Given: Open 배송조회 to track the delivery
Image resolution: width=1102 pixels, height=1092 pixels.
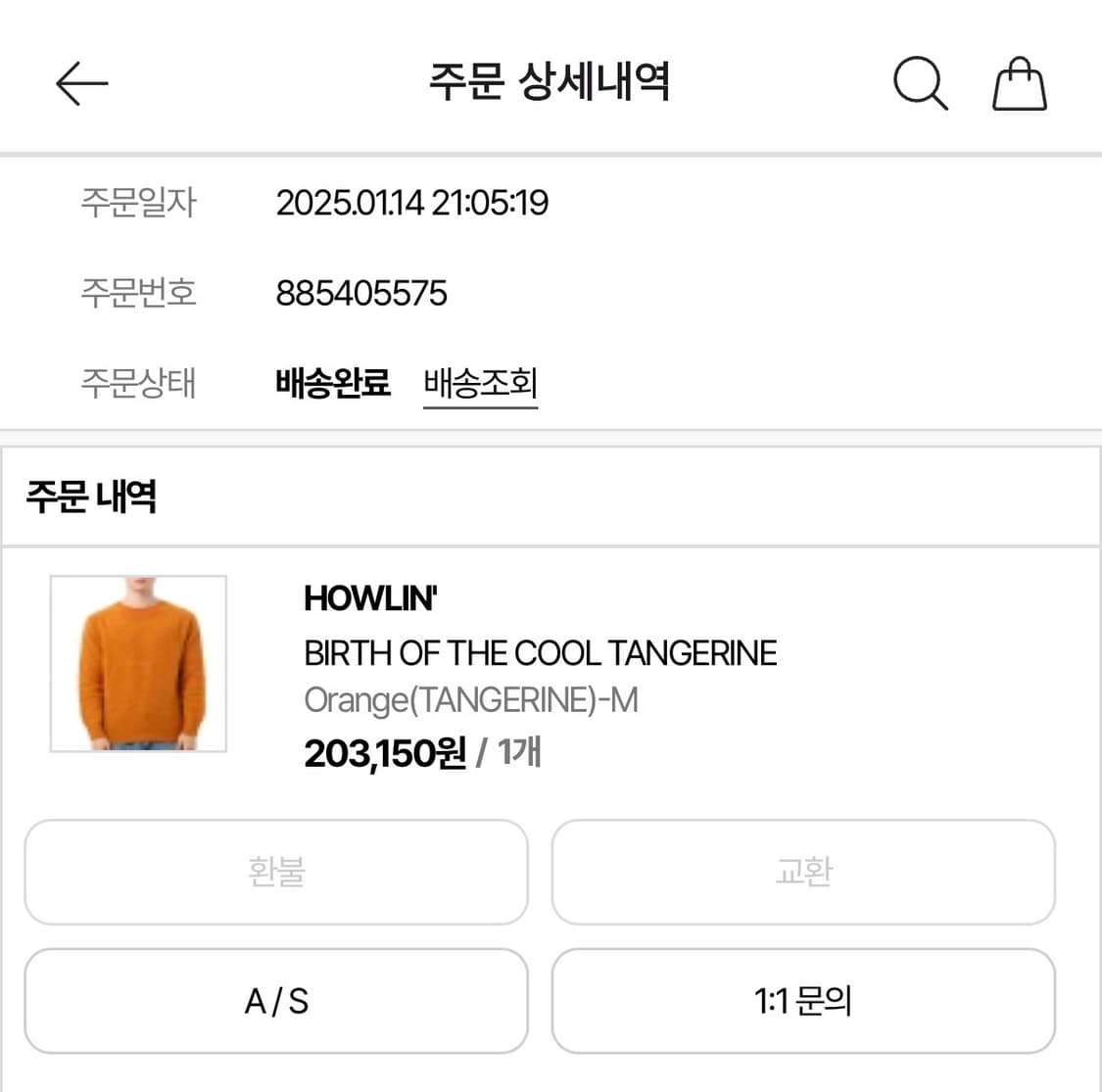Looking at the screenshot, I should 479,384.
